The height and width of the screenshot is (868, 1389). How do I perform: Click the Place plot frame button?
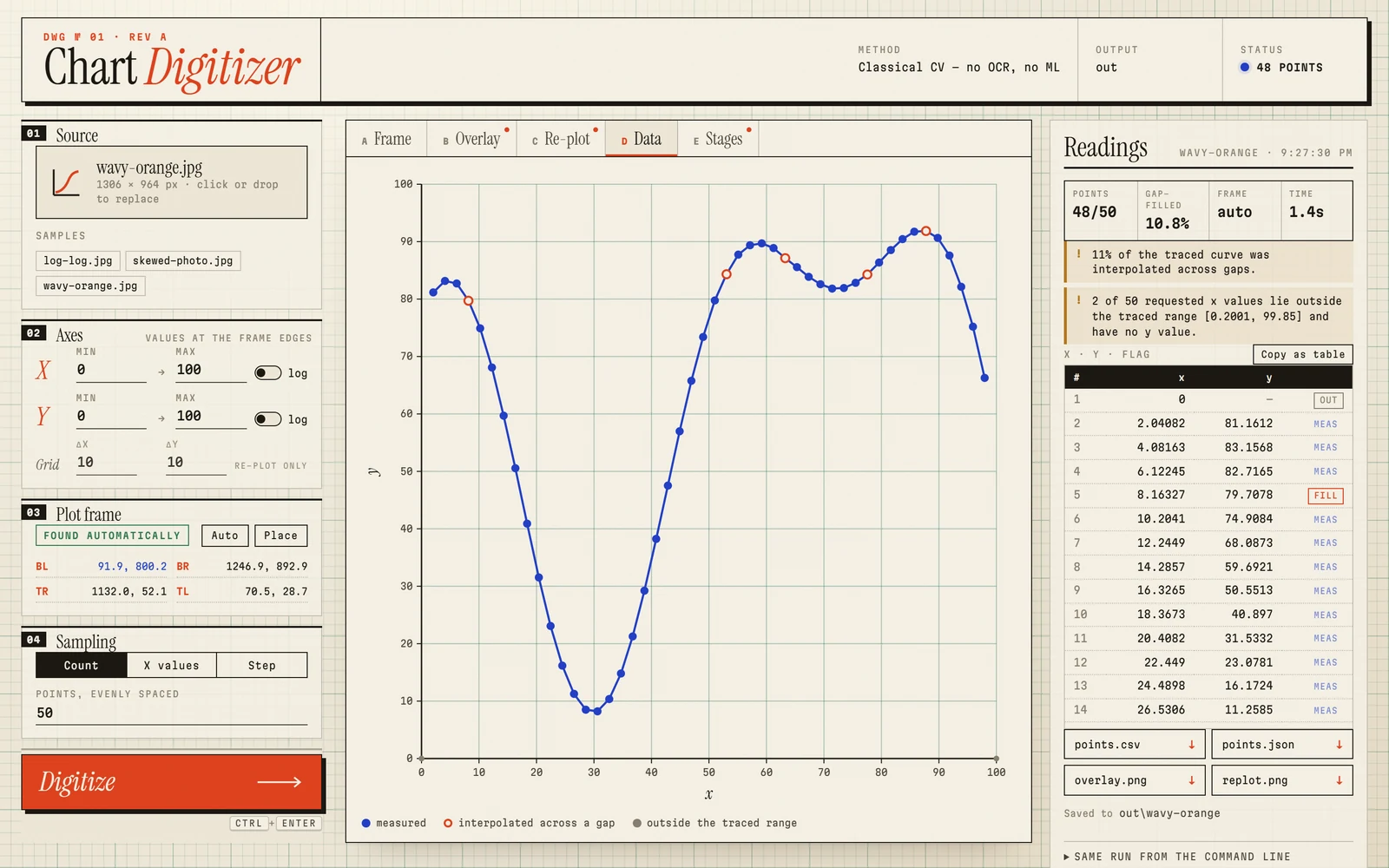pos(280,536)
